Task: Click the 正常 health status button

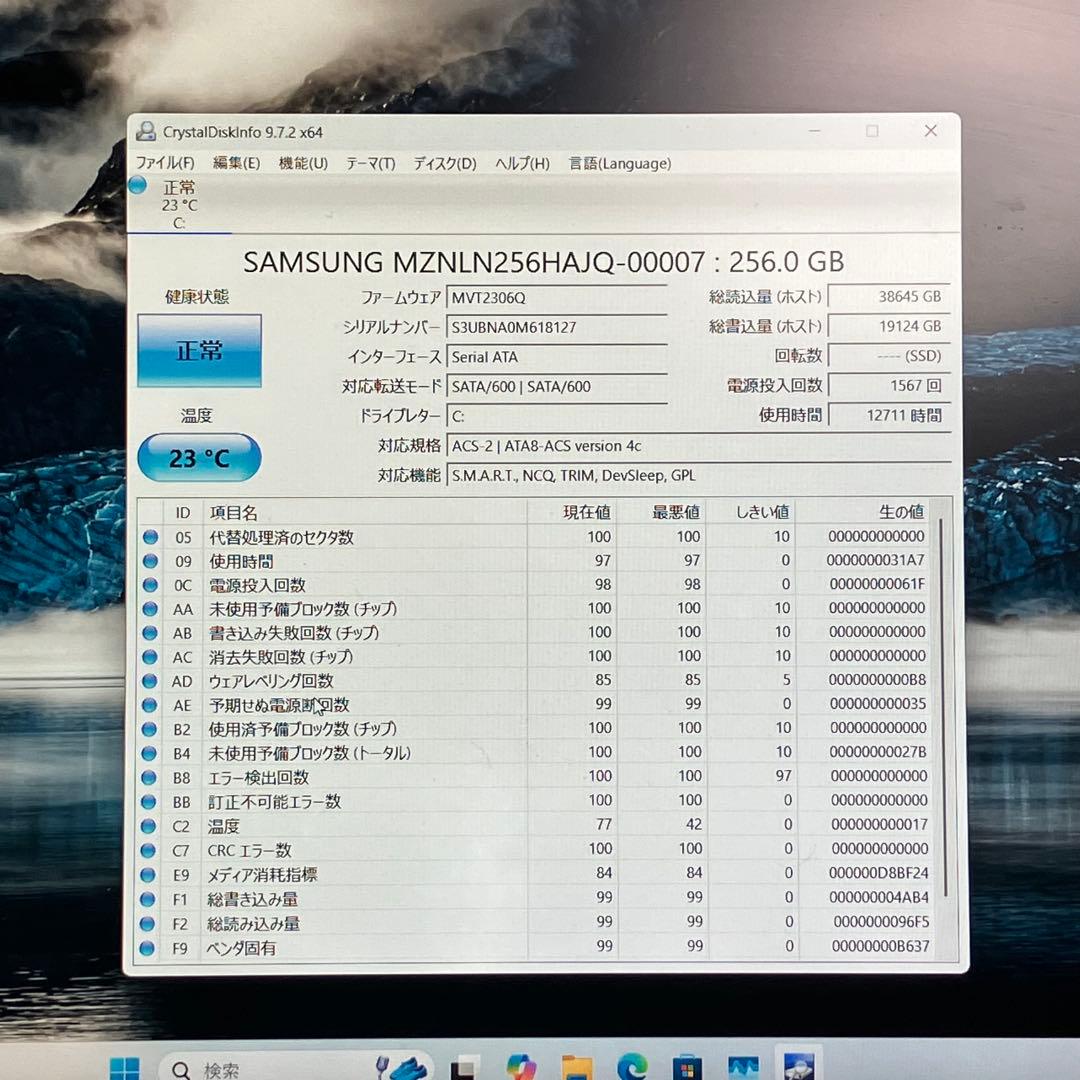Action: pyautogui.click(x=198, y=351)
